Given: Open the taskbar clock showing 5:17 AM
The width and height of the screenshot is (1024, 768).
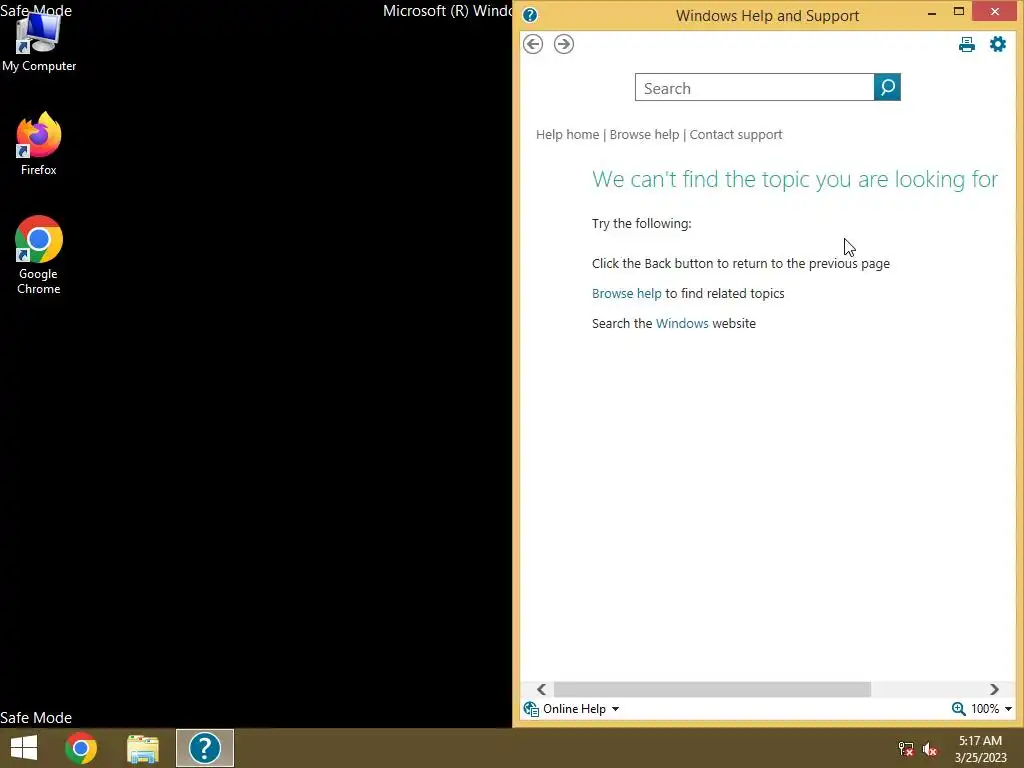Looking at the screenshot, I should [x=980, y=748].
